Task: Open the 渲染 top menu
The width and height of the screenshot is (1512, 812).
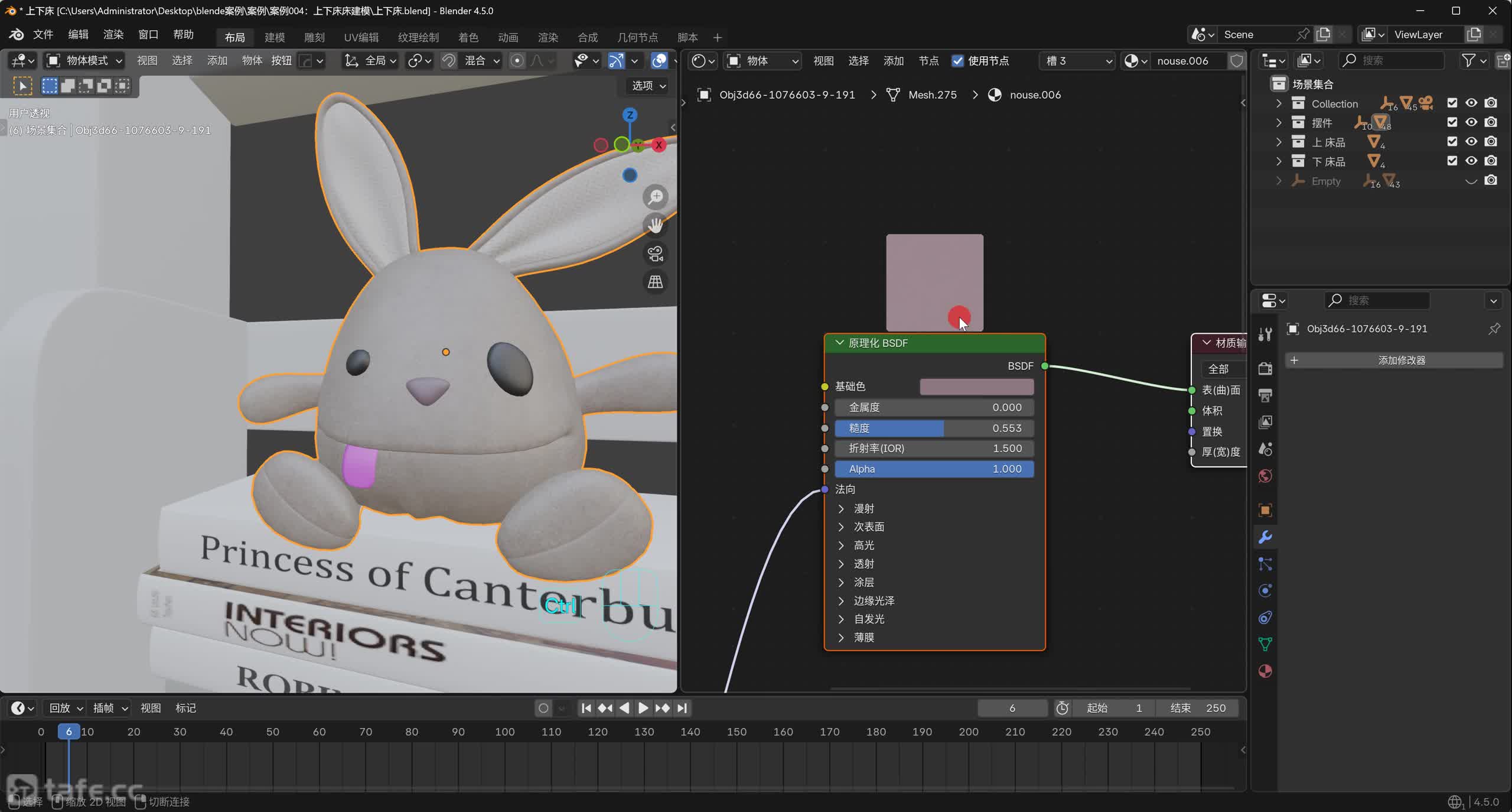Action: click(113, 34)
